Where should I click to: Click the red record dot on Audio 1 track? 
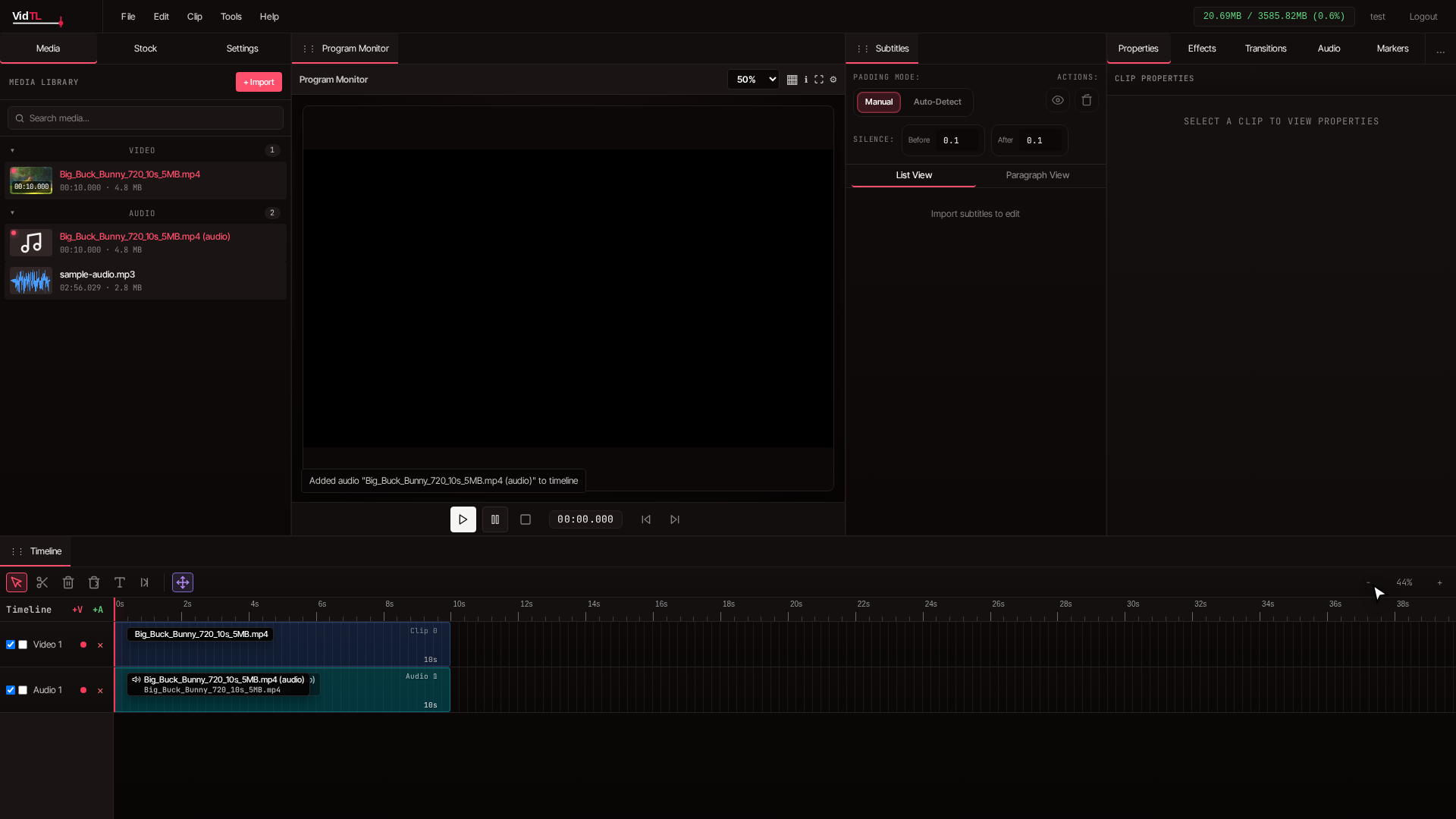pos(83,690)
